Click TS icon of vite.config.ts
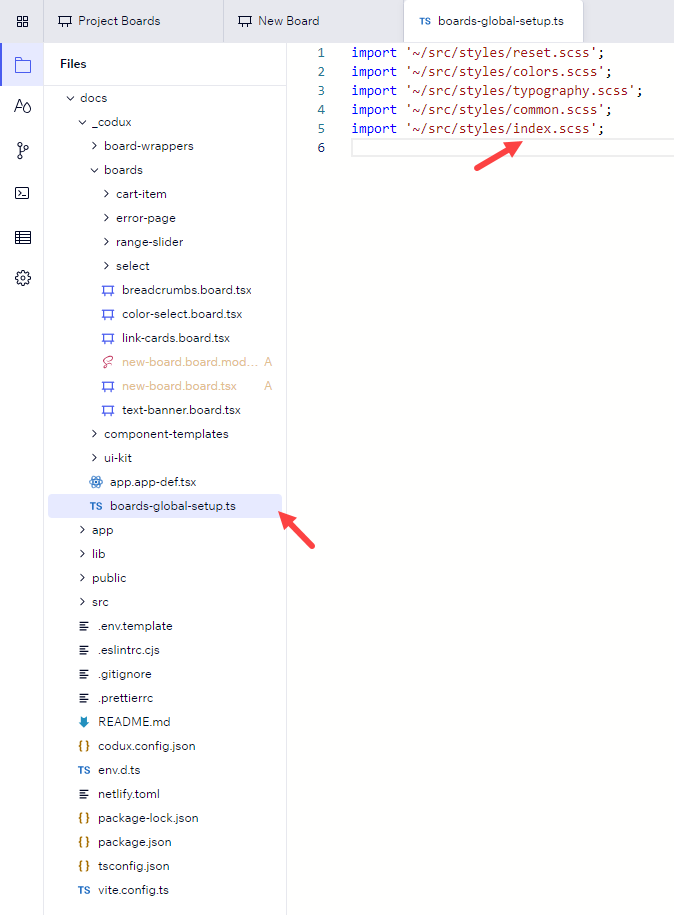The width and height of the screenshot is (674, 915). (x=84, y=890)
